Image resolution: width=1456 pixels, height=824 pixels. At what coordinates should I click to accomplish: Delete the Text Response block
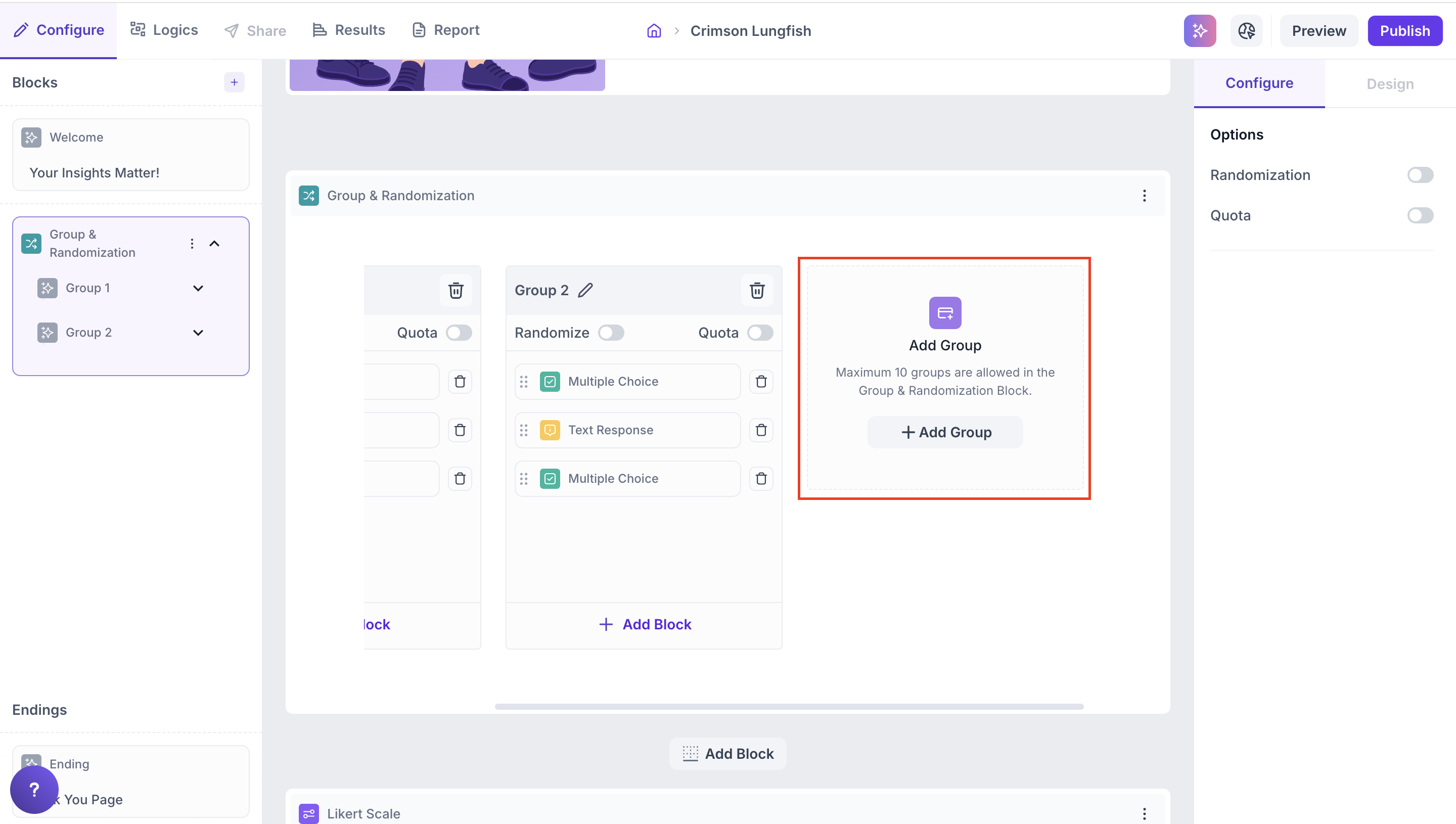(760, 430)
